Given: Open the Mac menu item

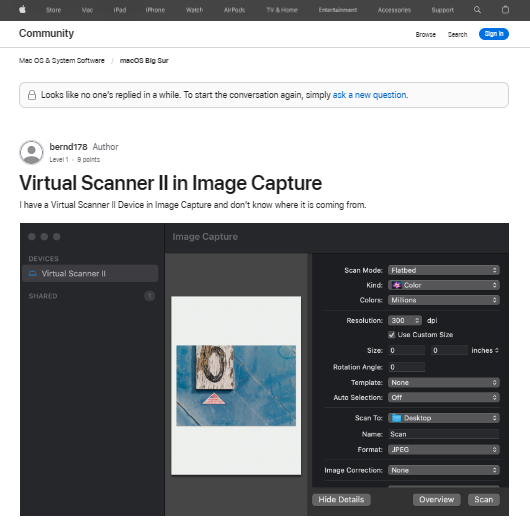Looking at the screenshot, I should pyautogui.click(x=87, y=10).
